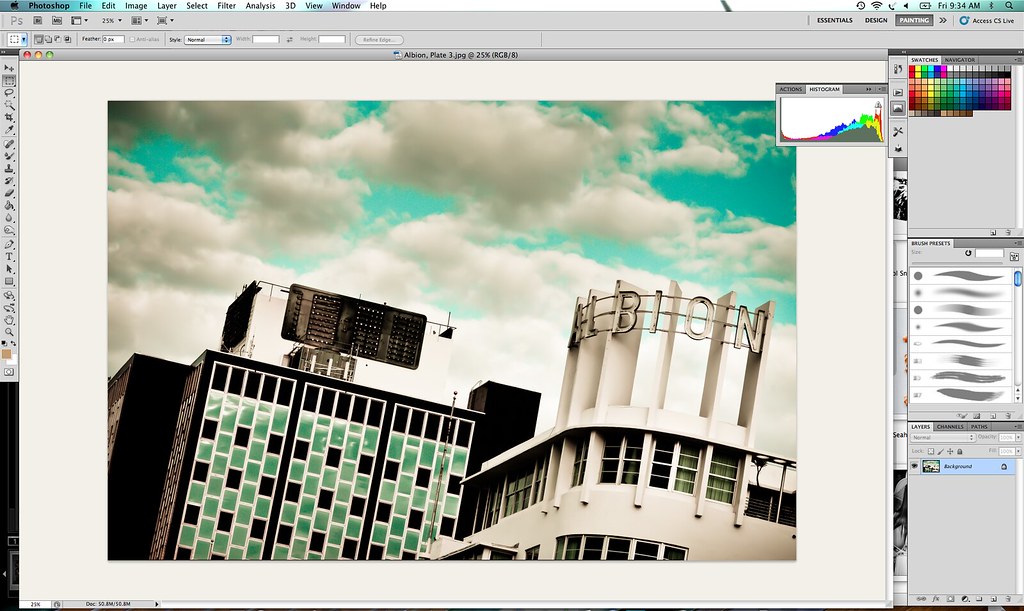
Task: Select the Clone Stamp tool
Action: coord(9,168)
